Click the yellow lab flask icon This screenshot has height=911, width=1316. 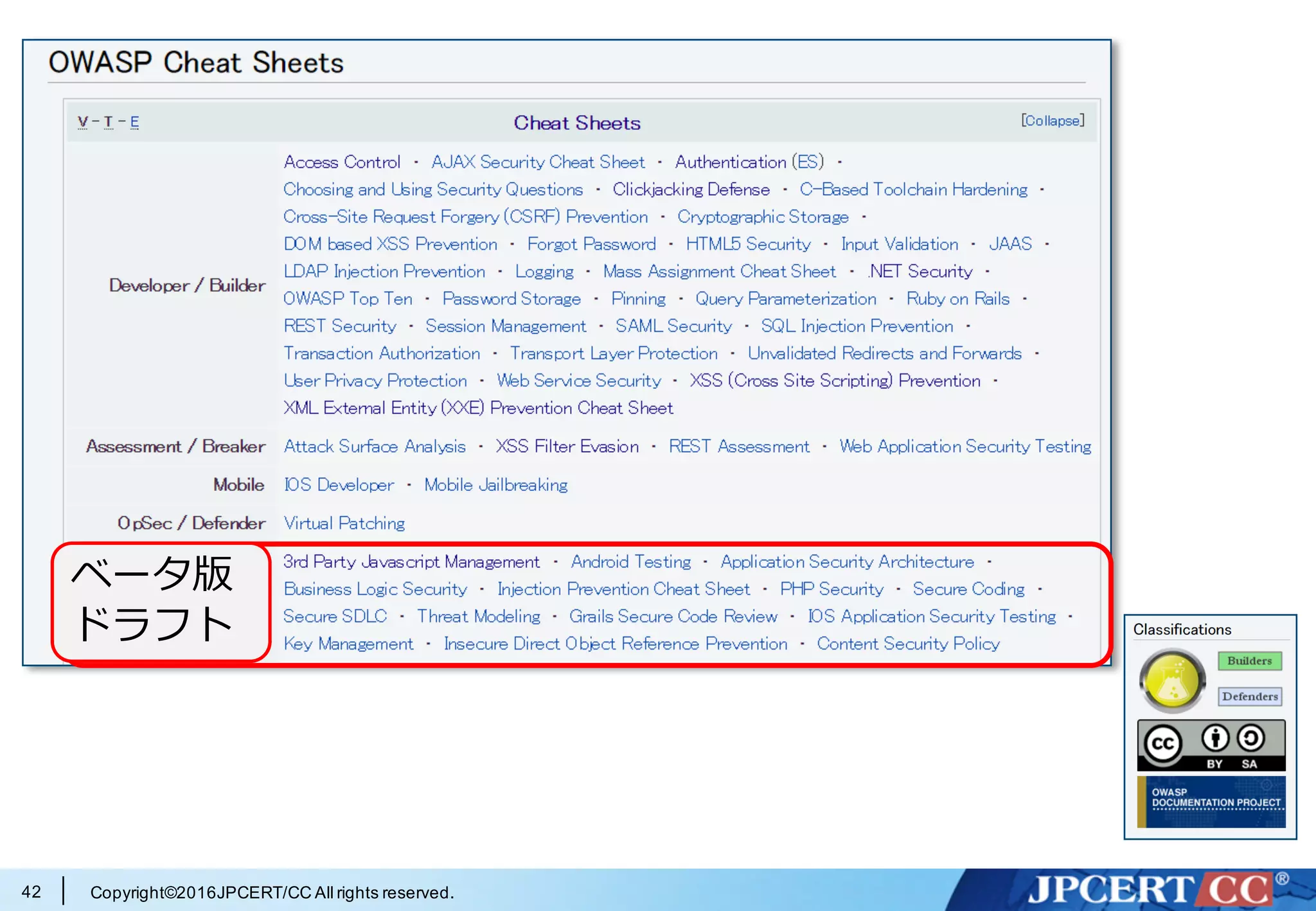[1172, 681]
